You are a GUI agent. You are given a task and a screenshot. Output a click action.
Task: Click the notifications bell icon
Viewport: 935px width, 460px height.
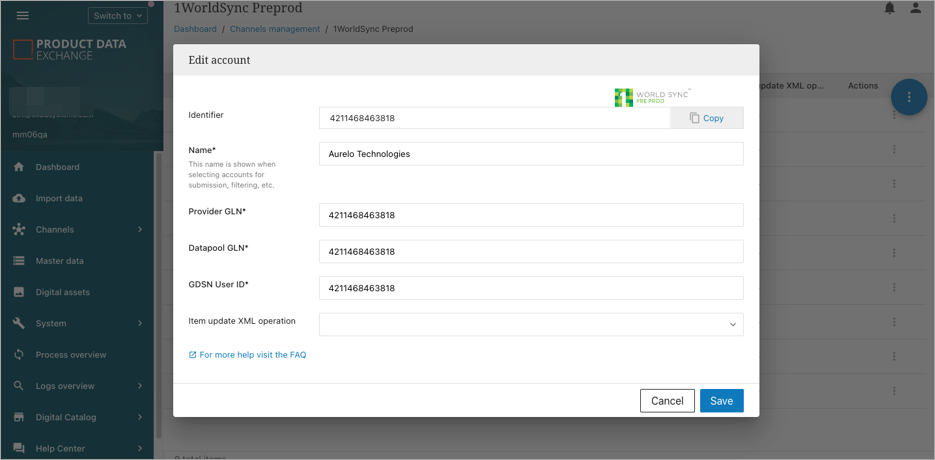click(889, 9)
